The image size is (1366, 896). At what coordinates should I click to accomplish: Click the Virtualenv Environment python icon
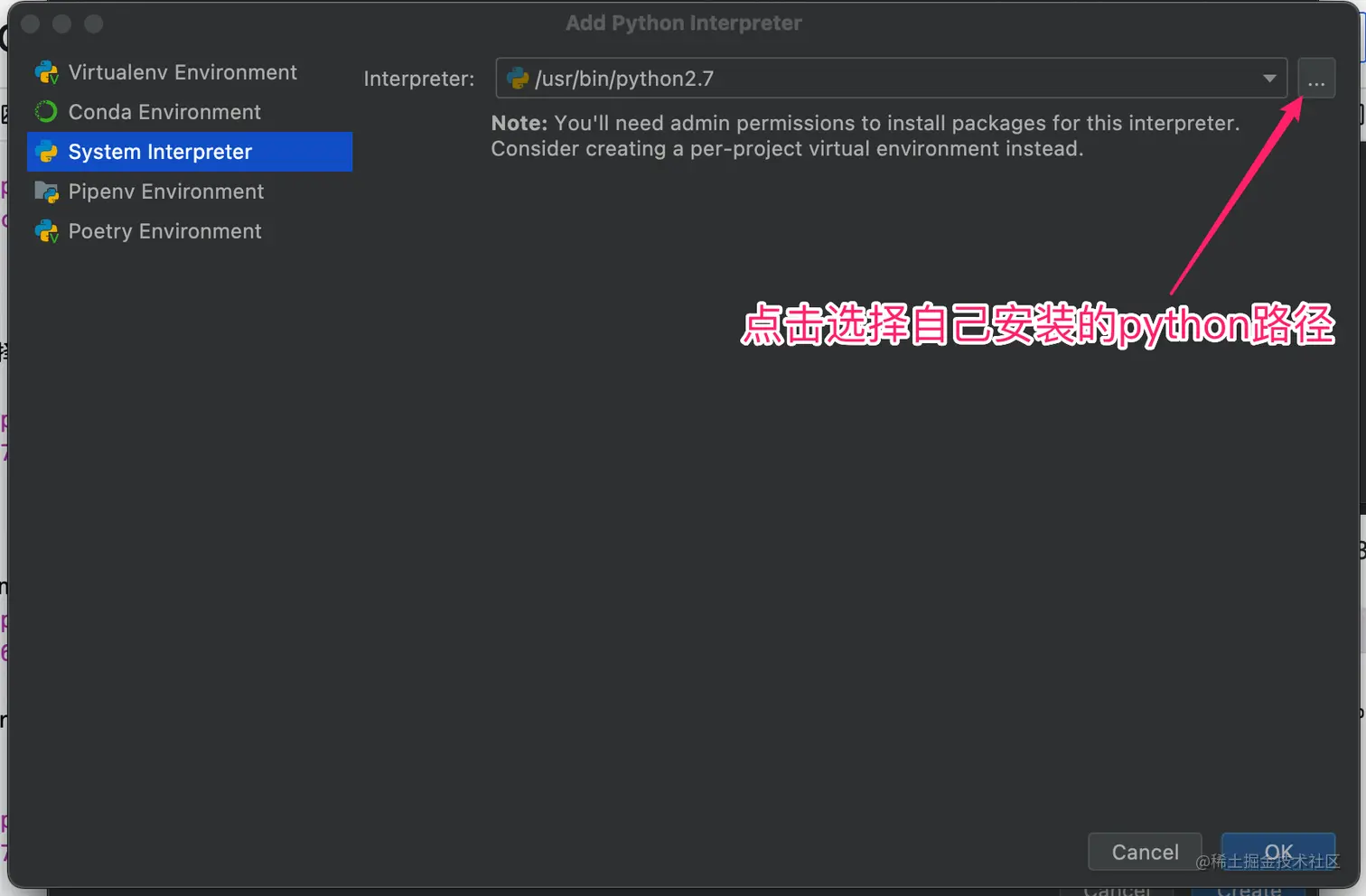click(46, 72)
